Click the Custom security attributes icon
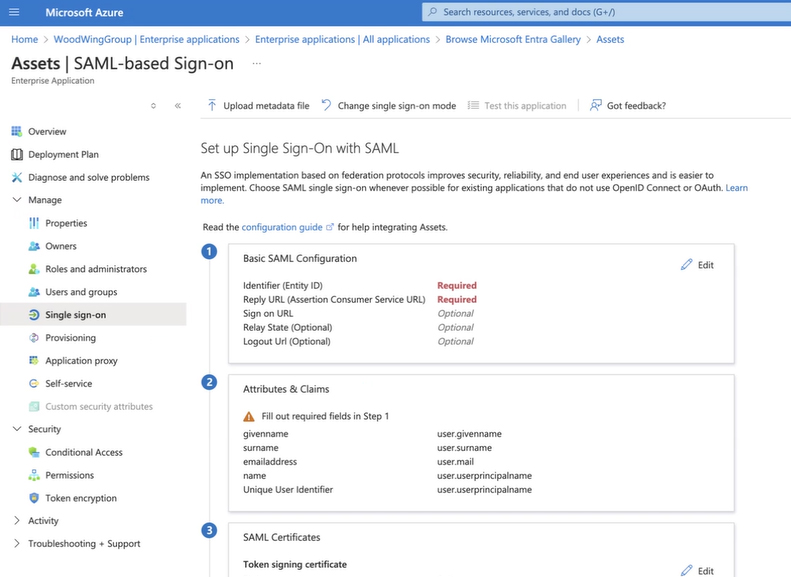The image size is (791, 577). tap(34, 407)
